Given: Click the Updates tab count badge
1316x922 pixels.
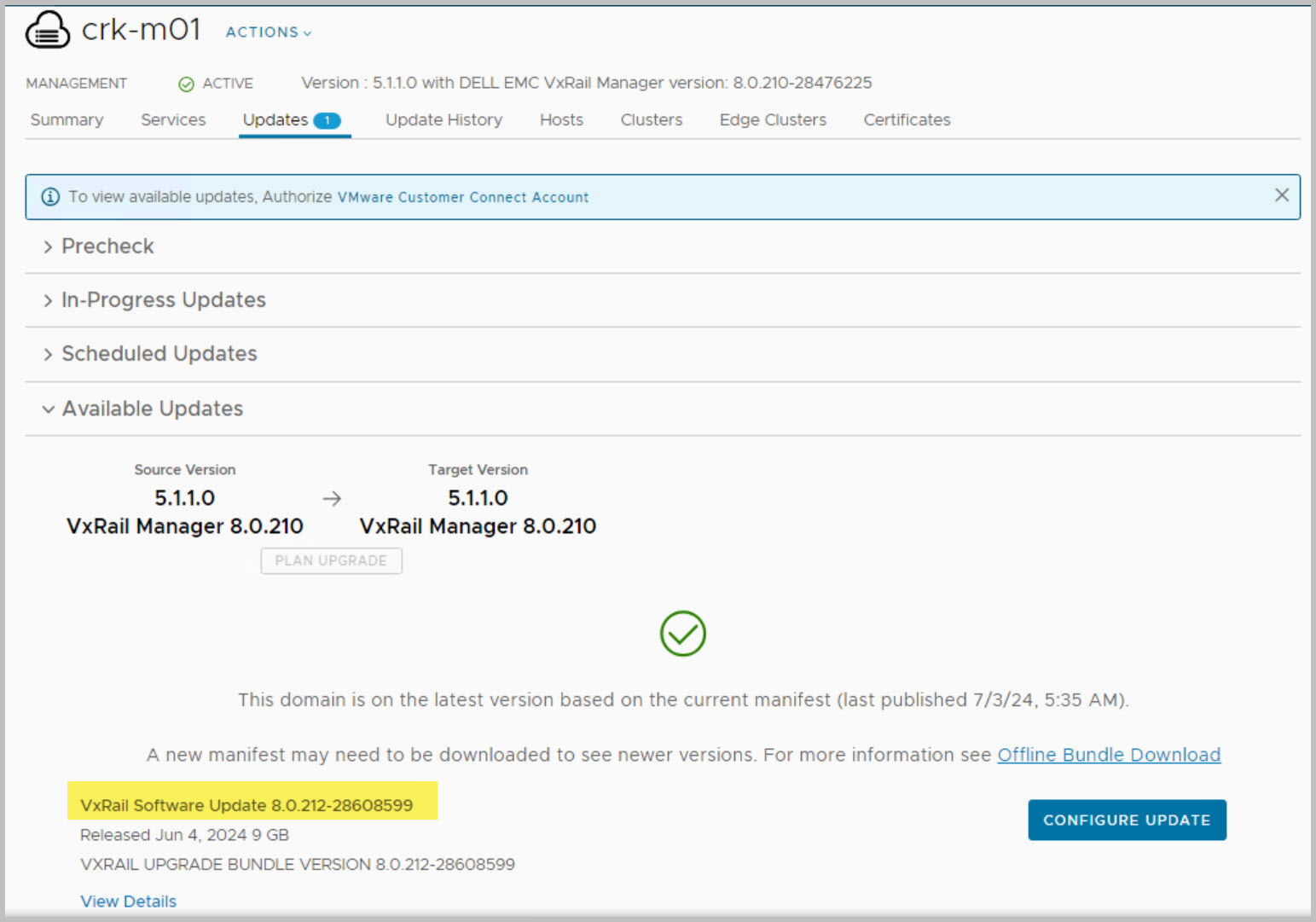Looking at the screenshot, I should (327, 120).
